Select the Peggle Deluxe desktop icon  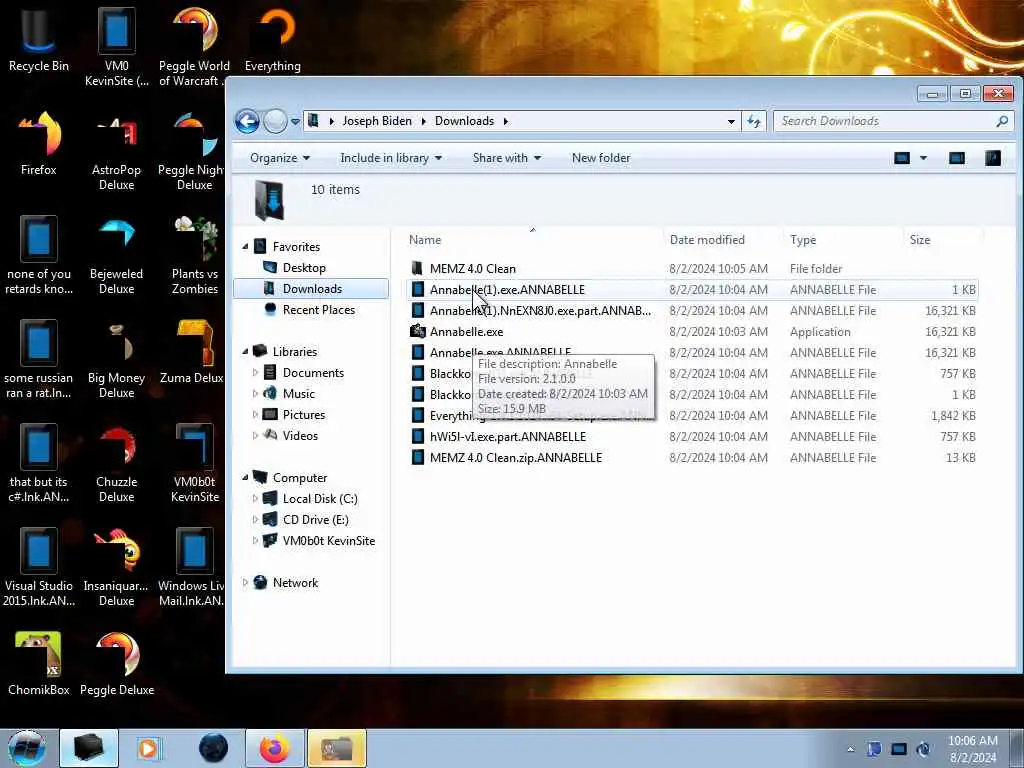coord(117,664)
